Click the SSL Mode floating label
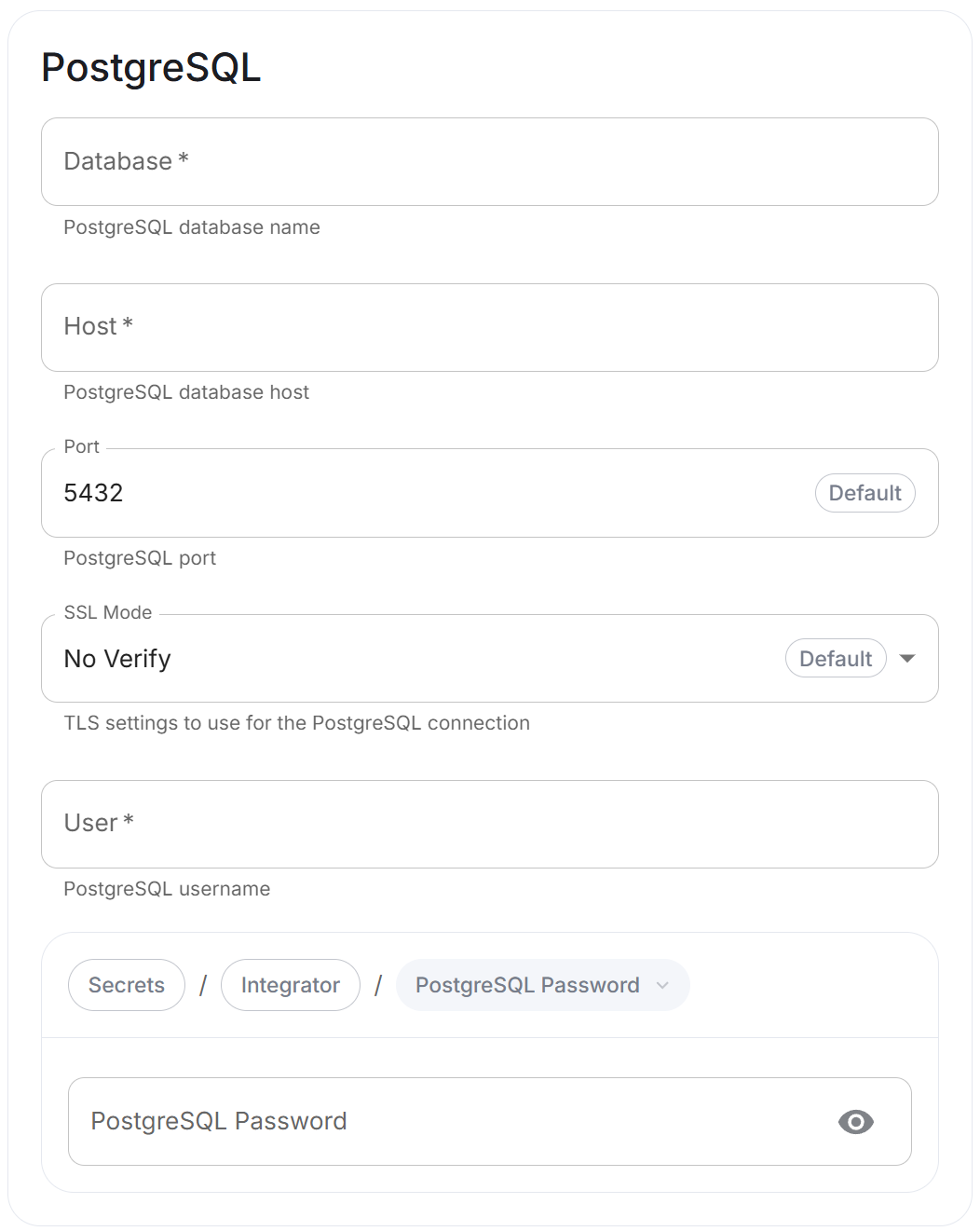This screenshot has height=1231, width=980. click(108, 612)
